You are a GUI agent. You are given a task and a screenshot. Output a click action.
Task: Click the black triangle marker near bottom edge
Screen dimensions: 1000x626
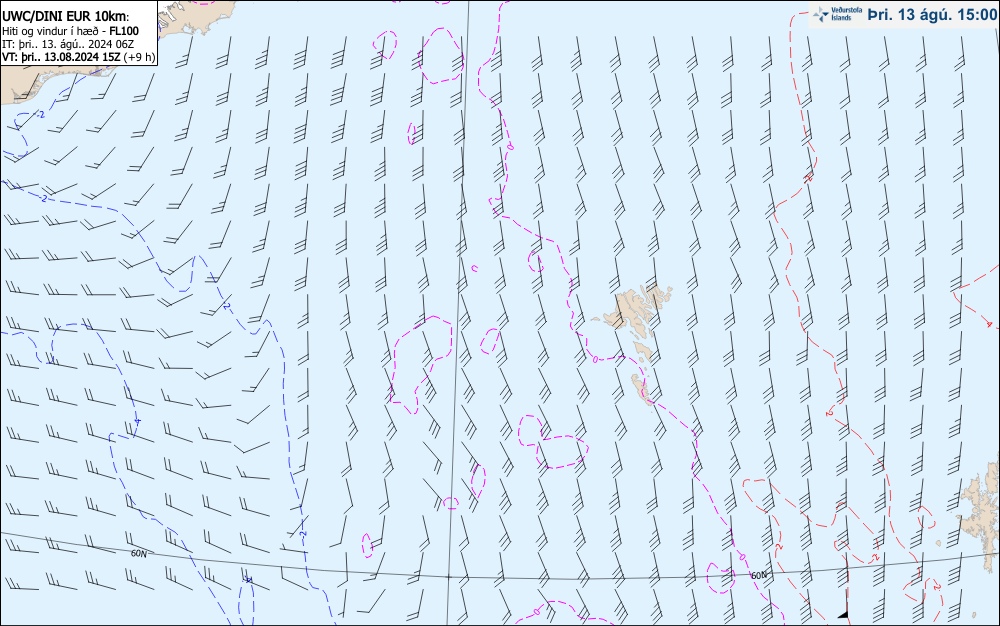[843, 615]
